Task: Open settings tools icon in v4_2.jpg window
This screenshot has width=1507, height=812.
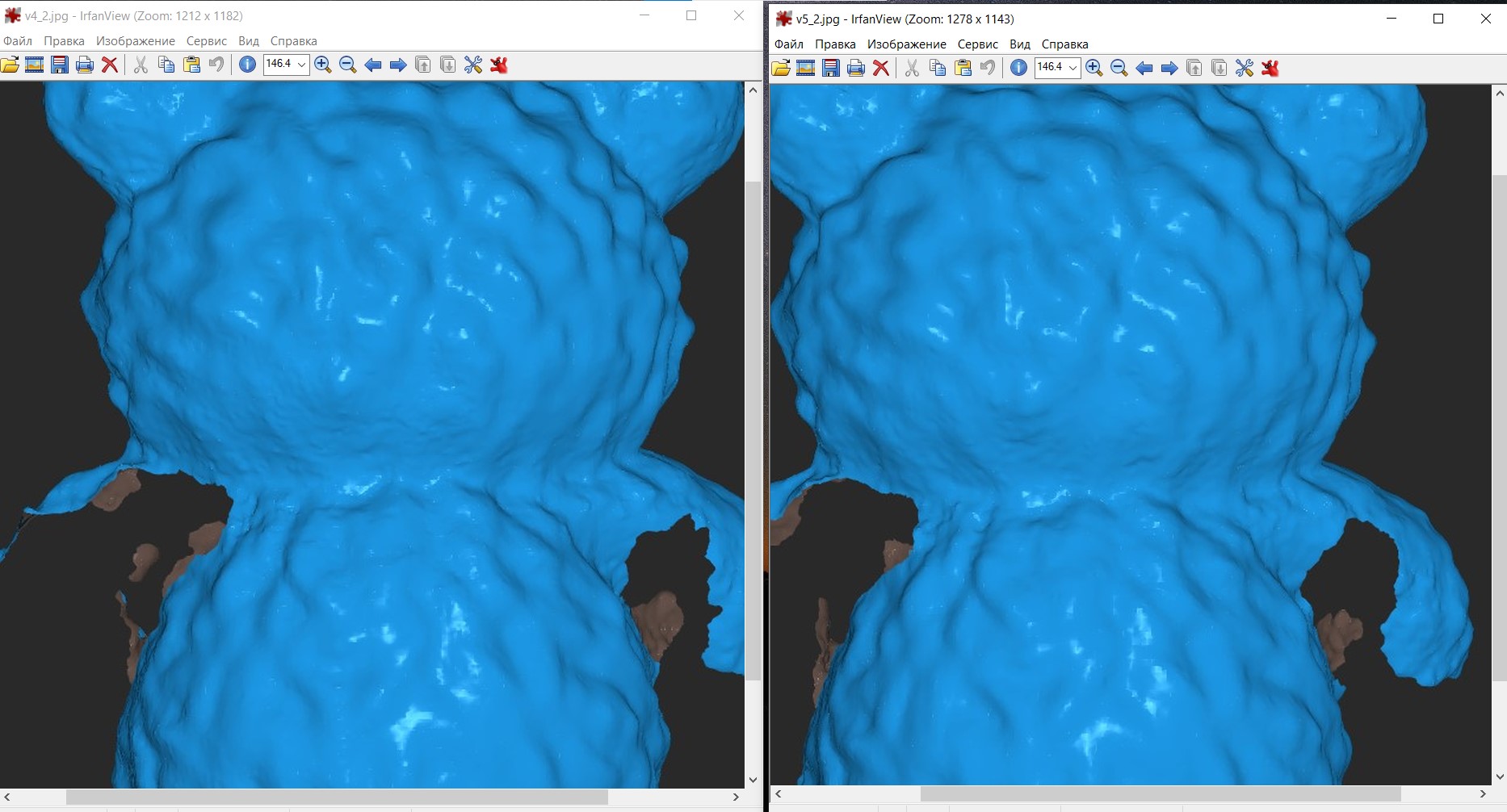Action: coord(473,65)
